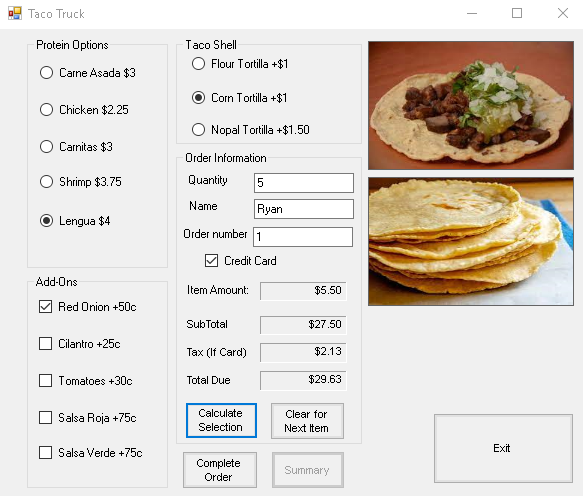Check the Salsa Verde +75c box
Viewport: 583px width, 496px height.
pos(90,453)
